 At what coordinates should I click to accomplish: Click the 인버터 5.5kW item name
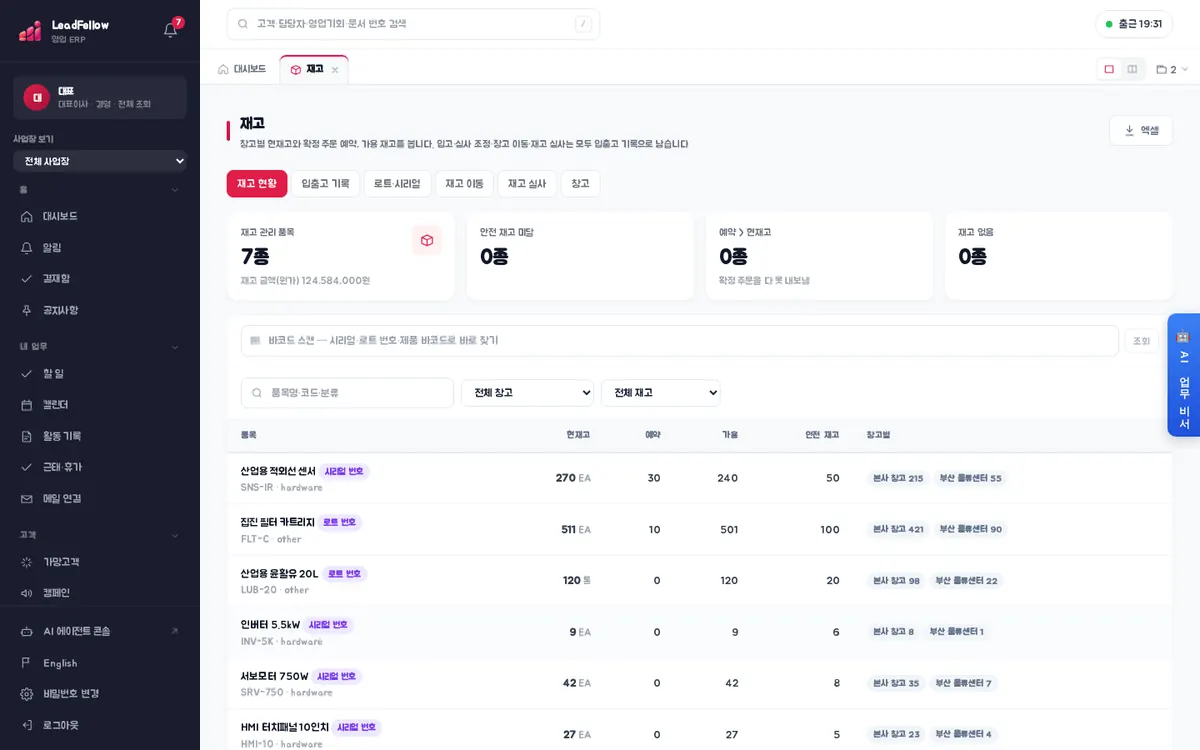tap(270, 625)
